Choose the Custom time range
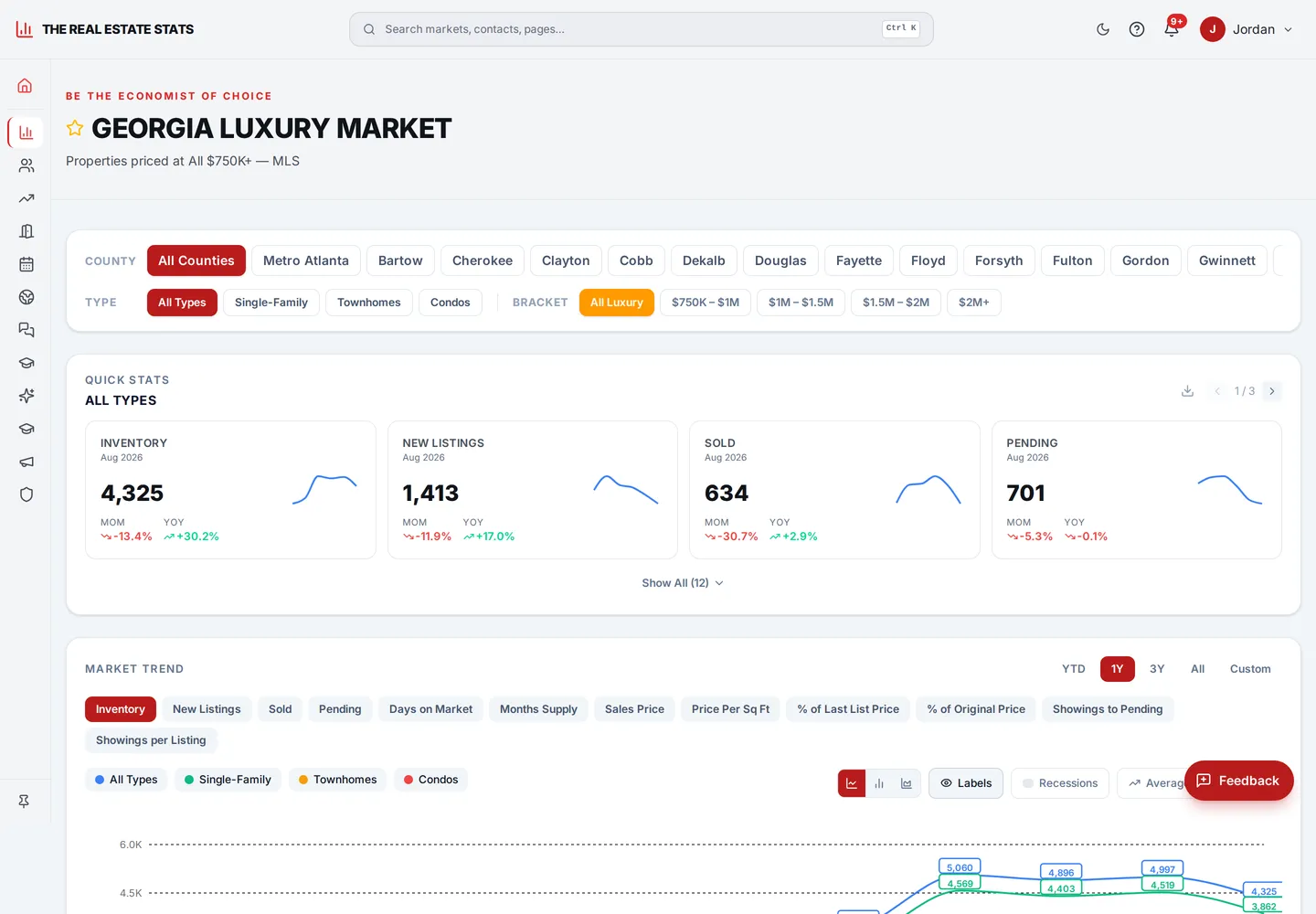 pyautogui.click(x=1250, y=669)
